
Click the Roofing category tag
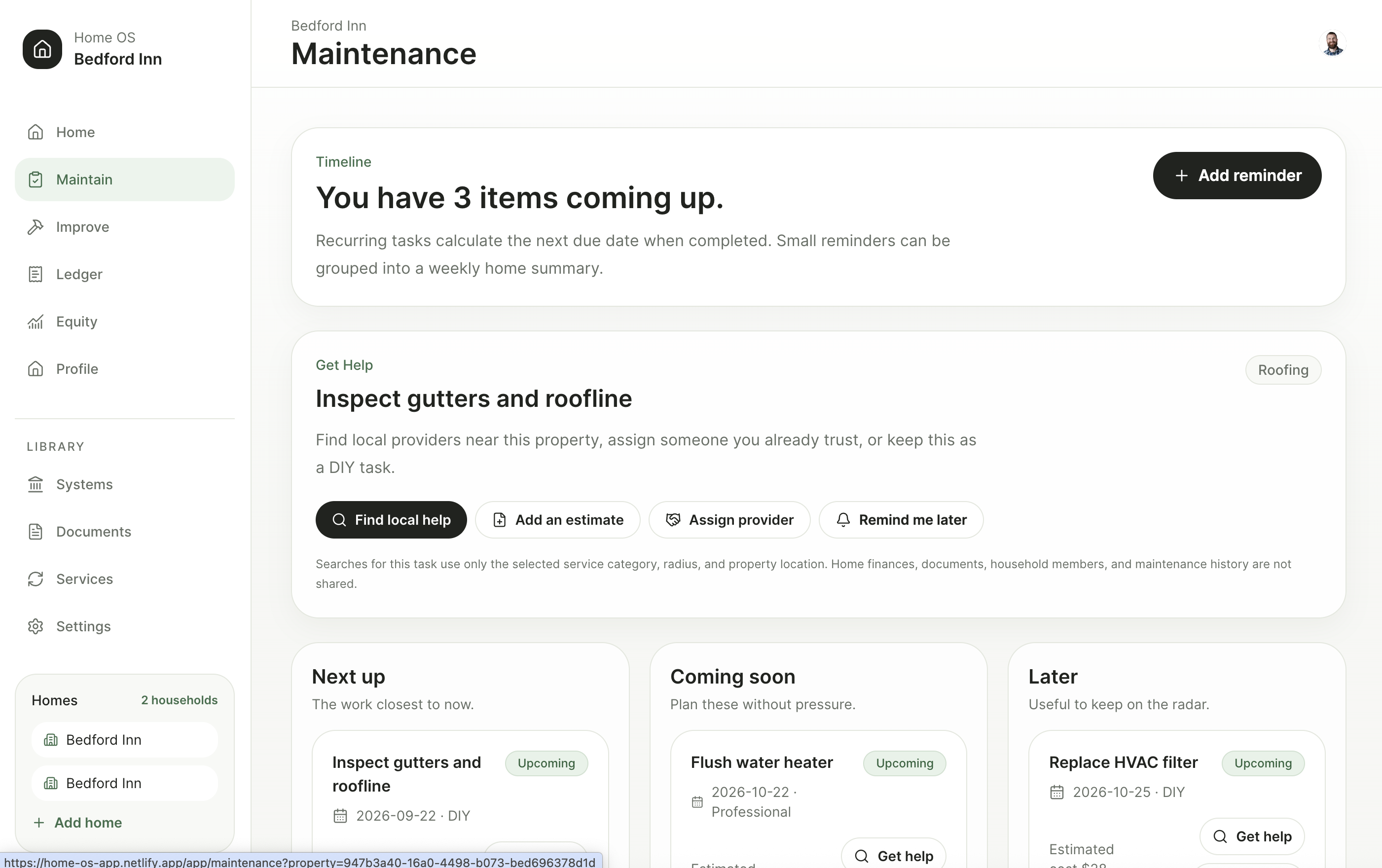point(1283,370)
